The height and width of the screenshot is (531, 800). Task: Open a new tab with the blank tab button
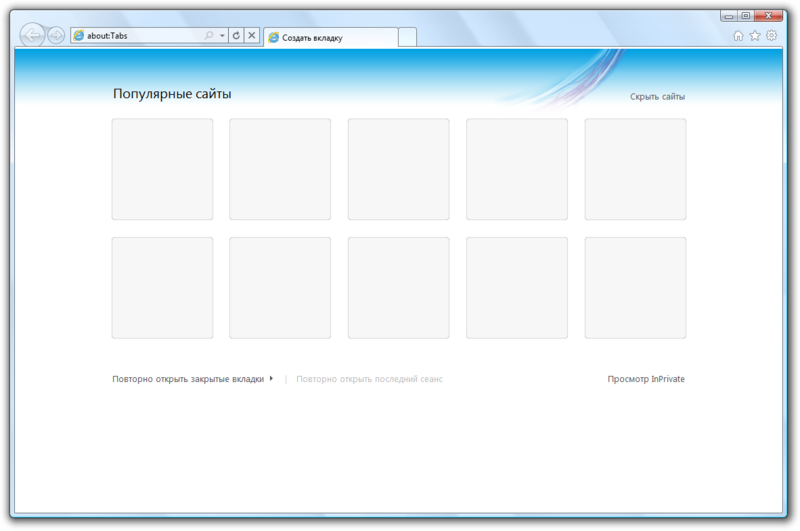(407, 37)
